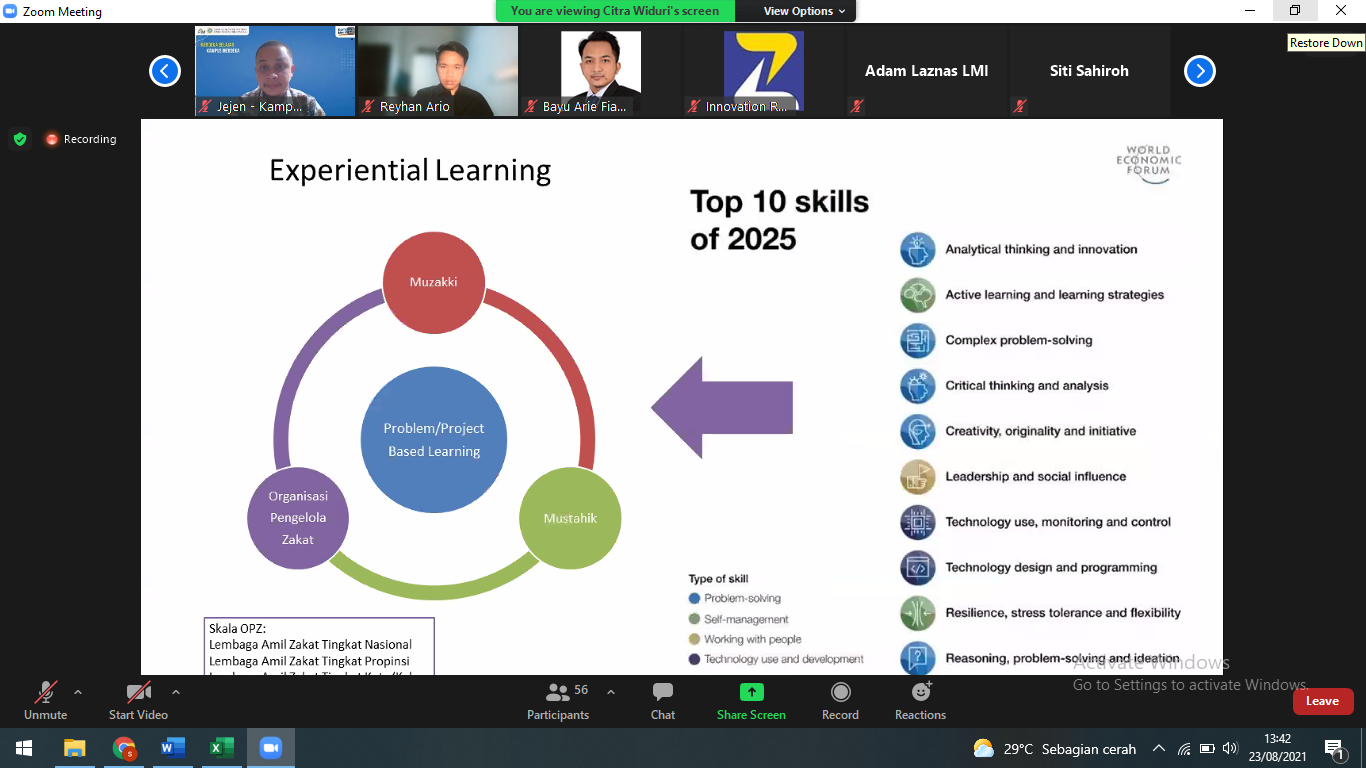Viewport: 1366px width, 768px height.
Task: Click Reyhan Ario's muted microphone icon
Action: pyautogui.click(x=368, y=106)
